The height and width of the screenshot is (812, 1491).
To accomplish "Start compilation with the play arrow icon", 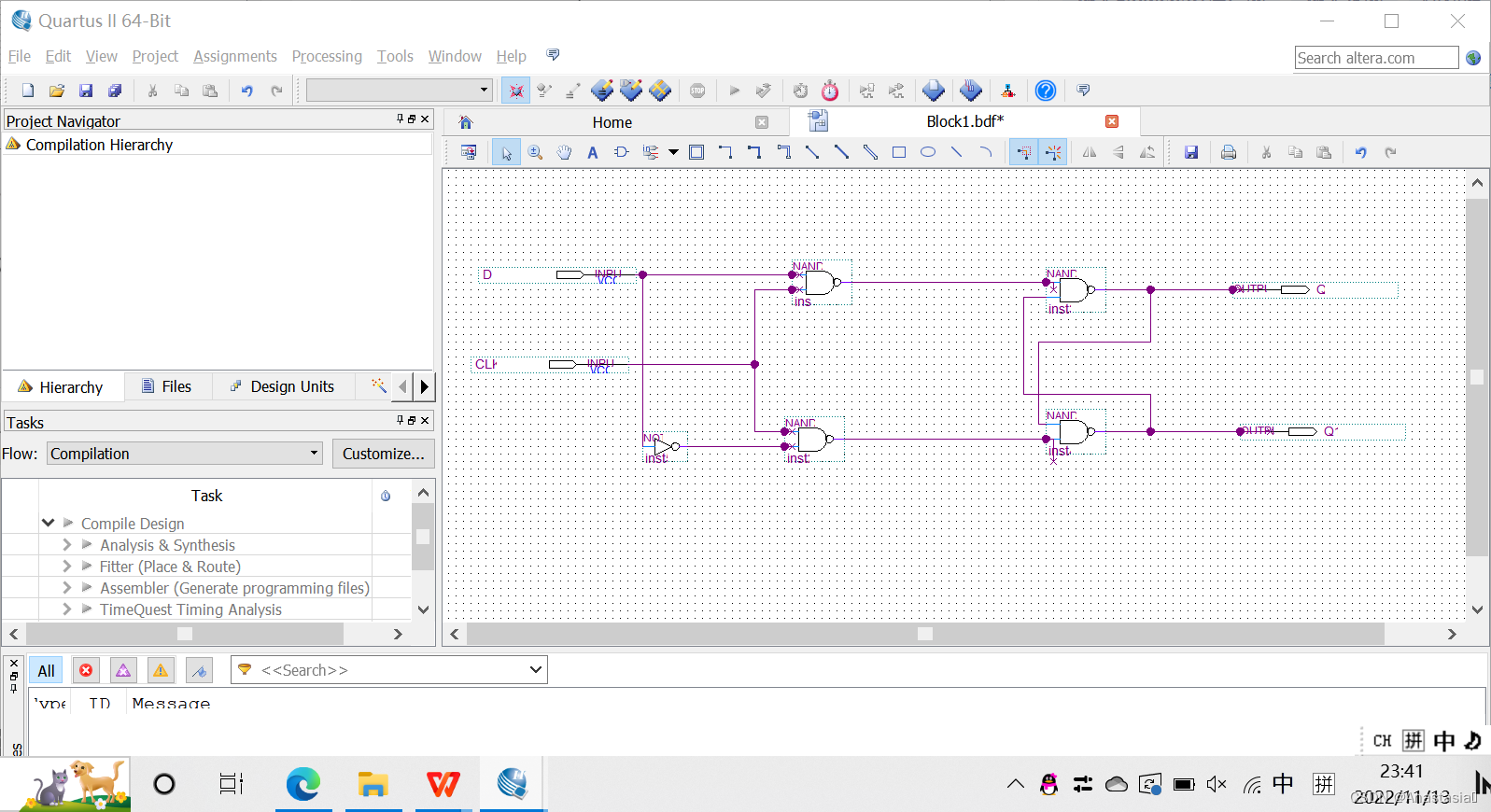I will (x=734, y=91).
